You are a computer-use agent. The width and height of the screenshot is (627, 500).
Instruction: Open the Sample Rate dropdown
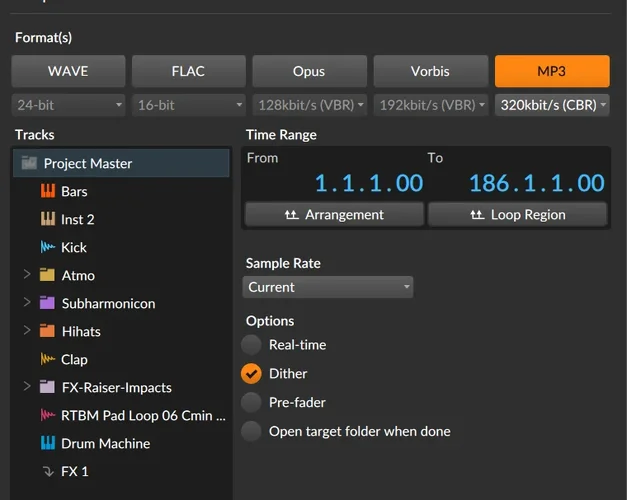[x=328, y=287]
